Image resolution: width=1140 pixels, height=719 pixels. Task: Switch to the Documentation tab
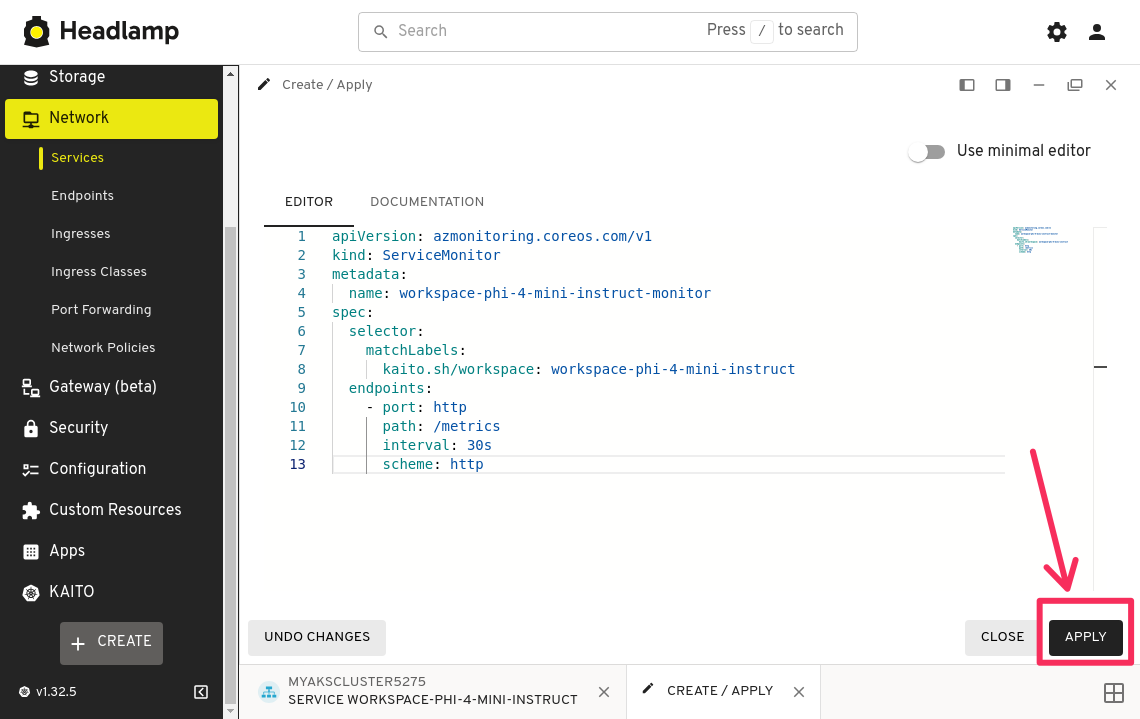(x=427, y=202)
